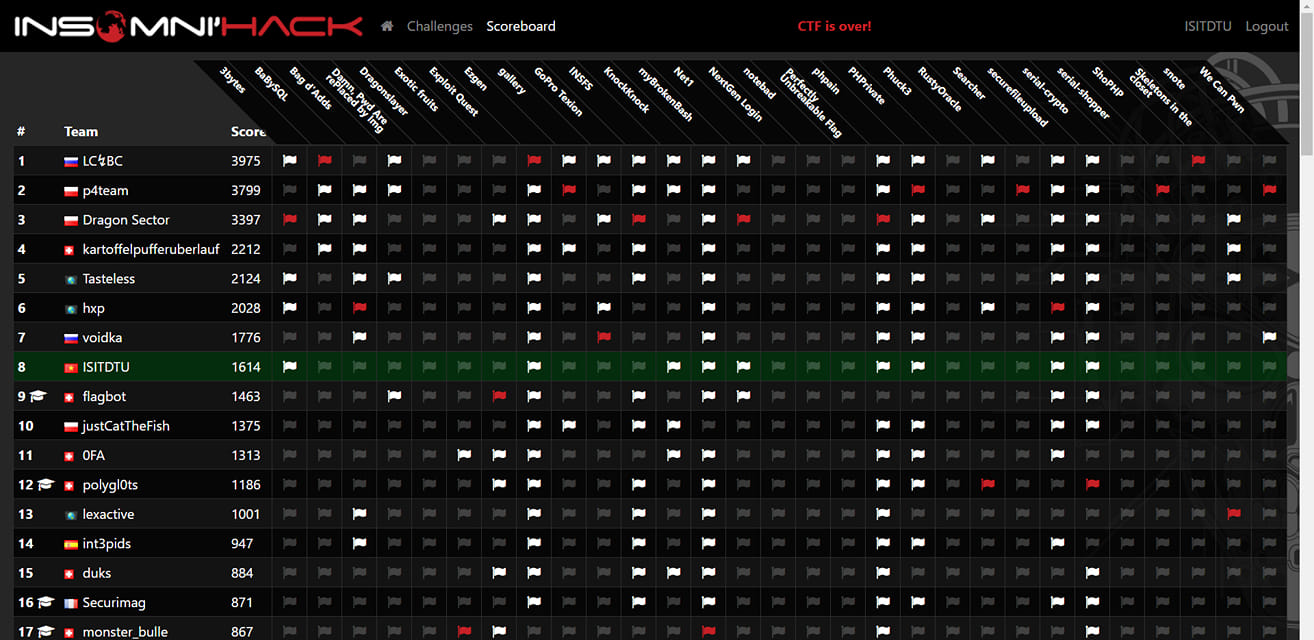This screenshot has width=1314, height=640.
Task: Click polygl0ts' red serial-crypto flag
Action: [1094, 485]
